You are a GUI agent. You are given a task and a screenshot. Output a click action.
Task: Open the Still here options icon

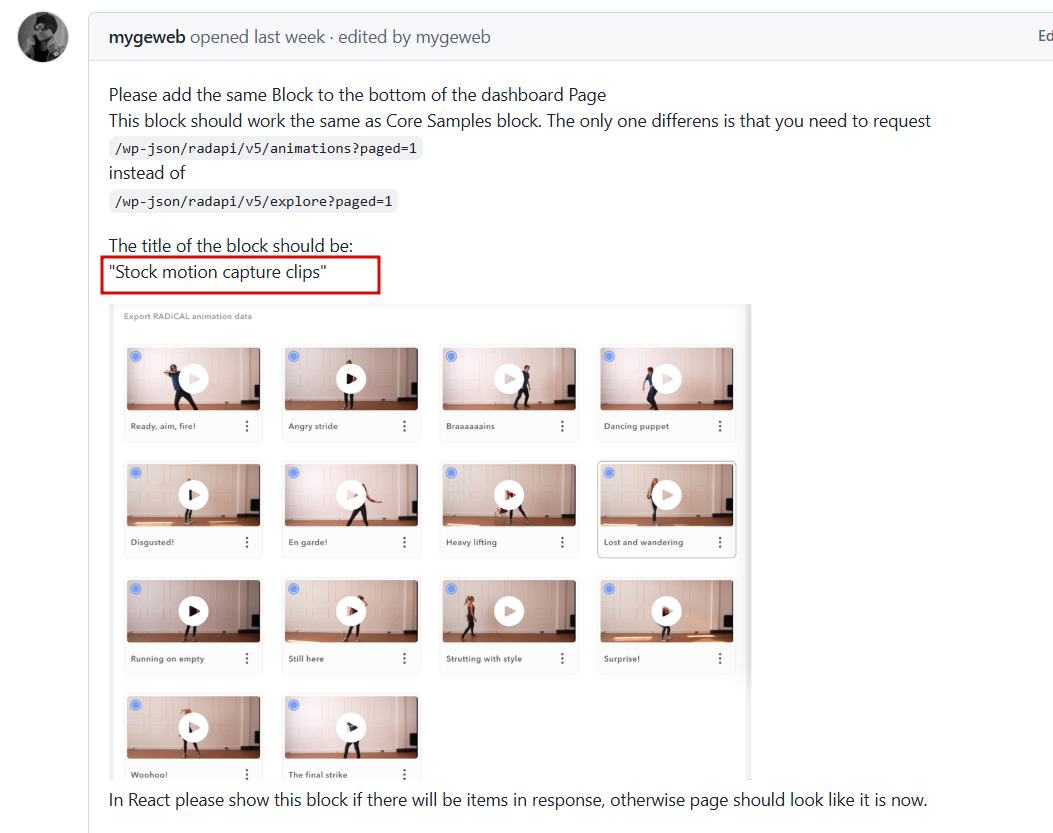(x=404, y=659)
